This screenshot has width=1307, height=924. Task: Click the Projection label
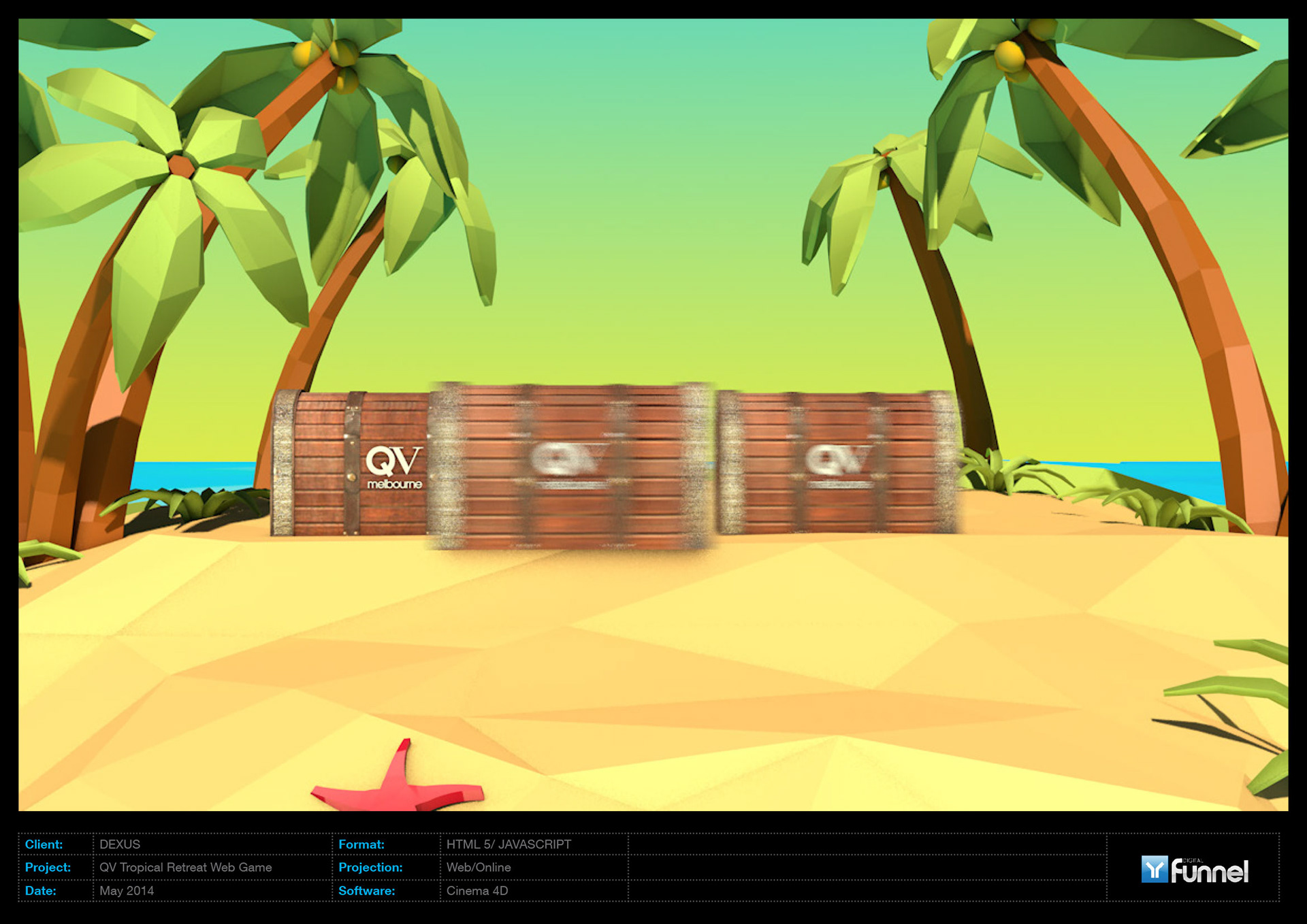pyautogui.click(x=370, y=868)
